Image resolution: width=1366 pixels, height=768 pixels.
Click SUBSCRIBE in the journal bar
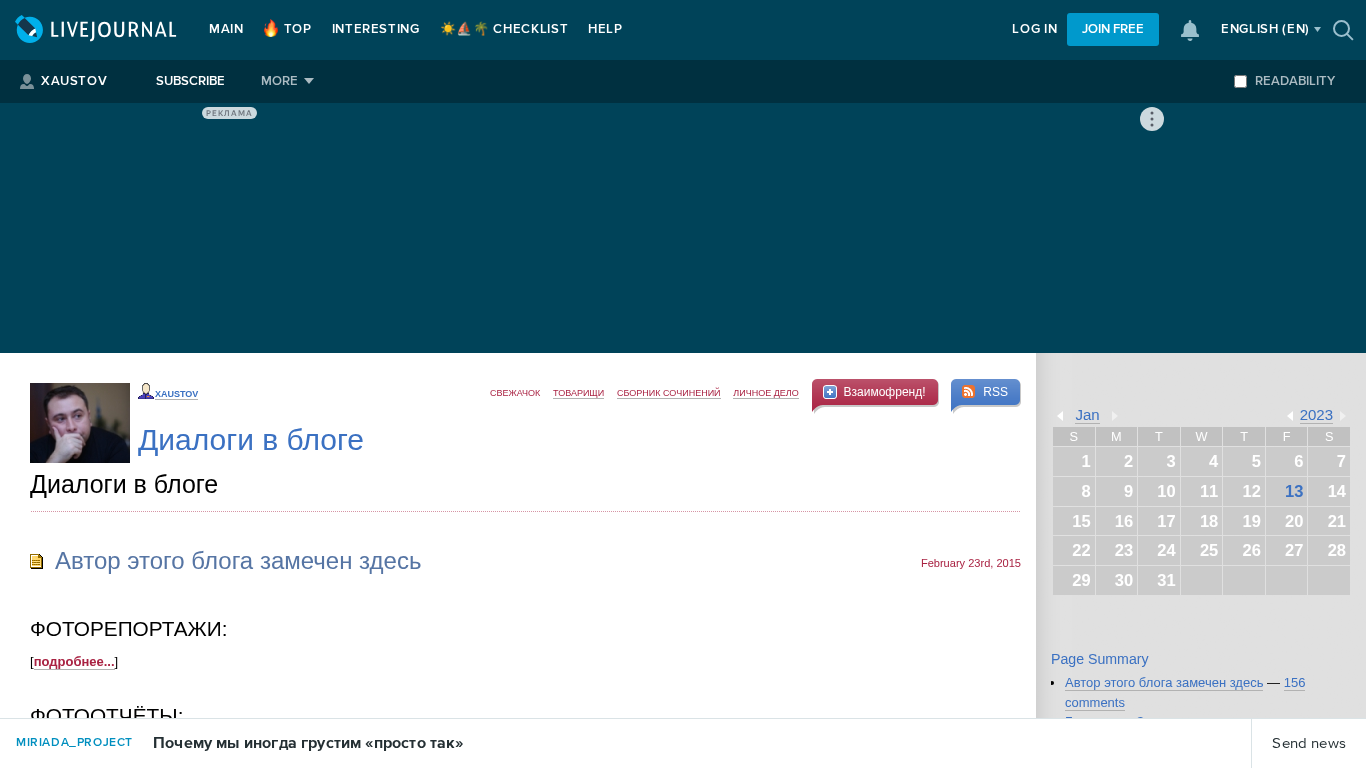[x=190, y=81]
